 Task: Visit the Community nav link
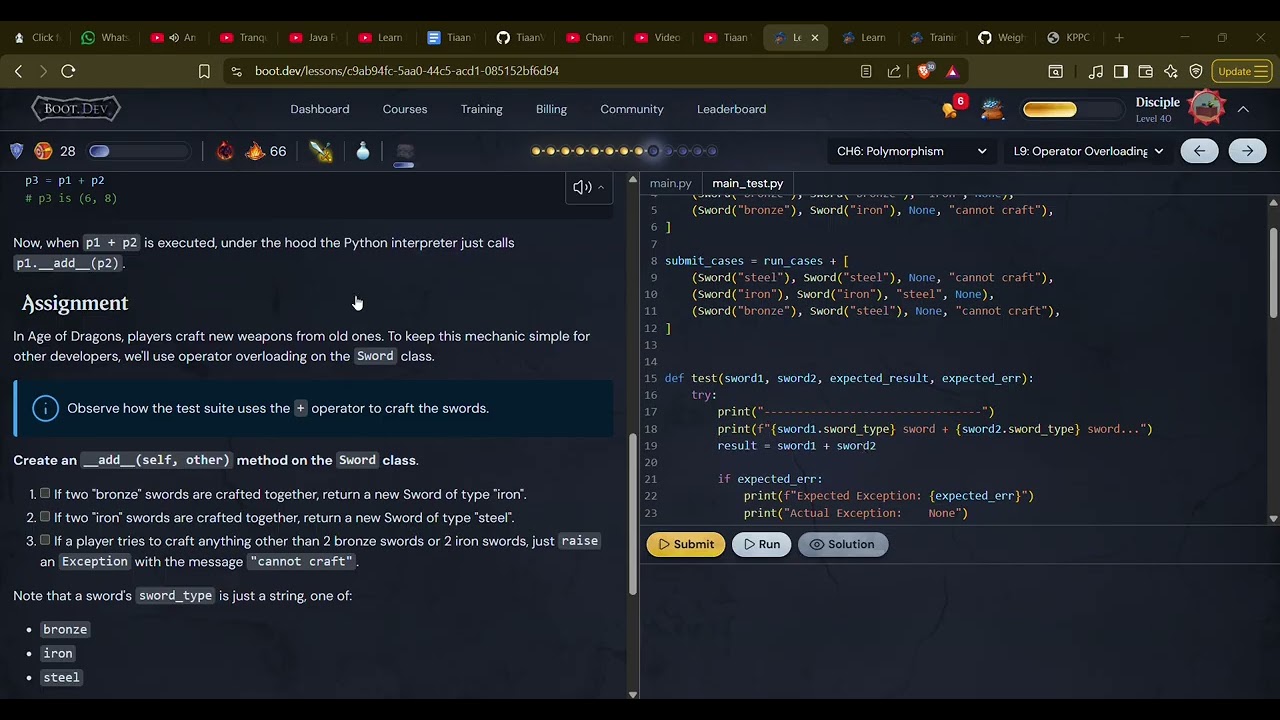pyautogui.click(x=632, y=109)
